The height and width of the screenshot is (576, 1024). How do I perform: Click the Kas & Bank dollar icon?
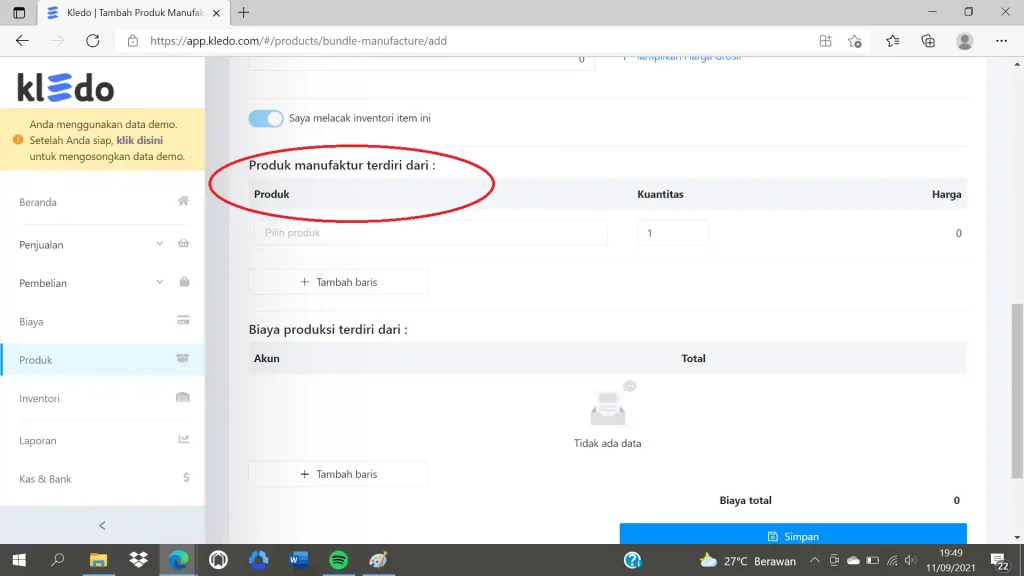point(186,478)
